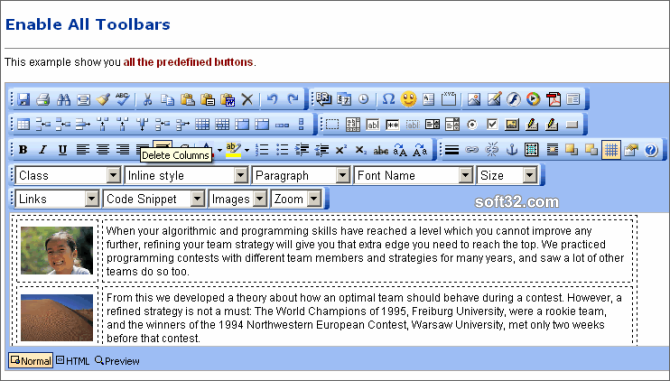Insert time with the clock icon
Viewport: 670px width, 381px height.
tap(364, 99)
